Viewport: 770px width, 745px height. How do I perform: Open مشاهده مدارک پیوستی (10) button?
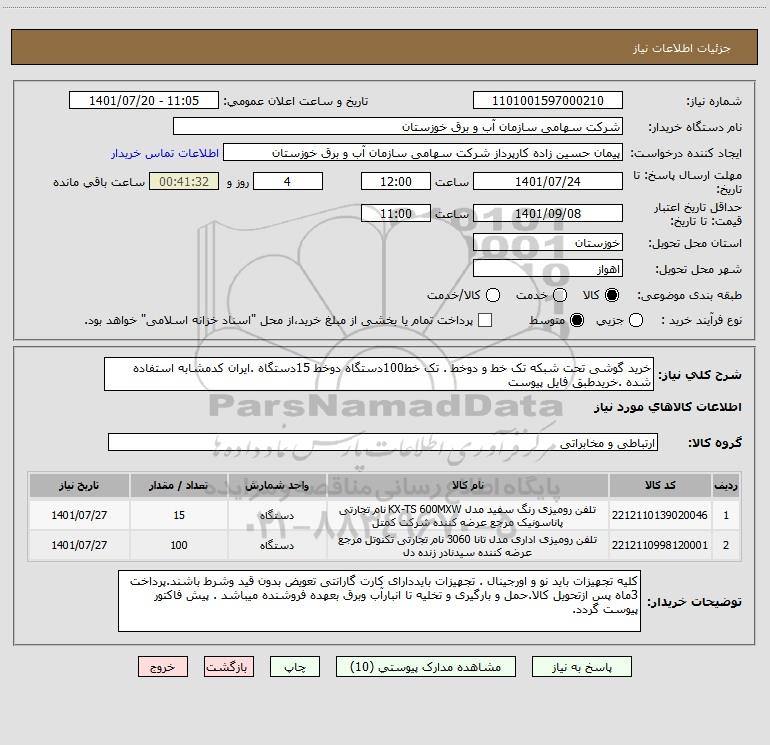click(426, 667)
